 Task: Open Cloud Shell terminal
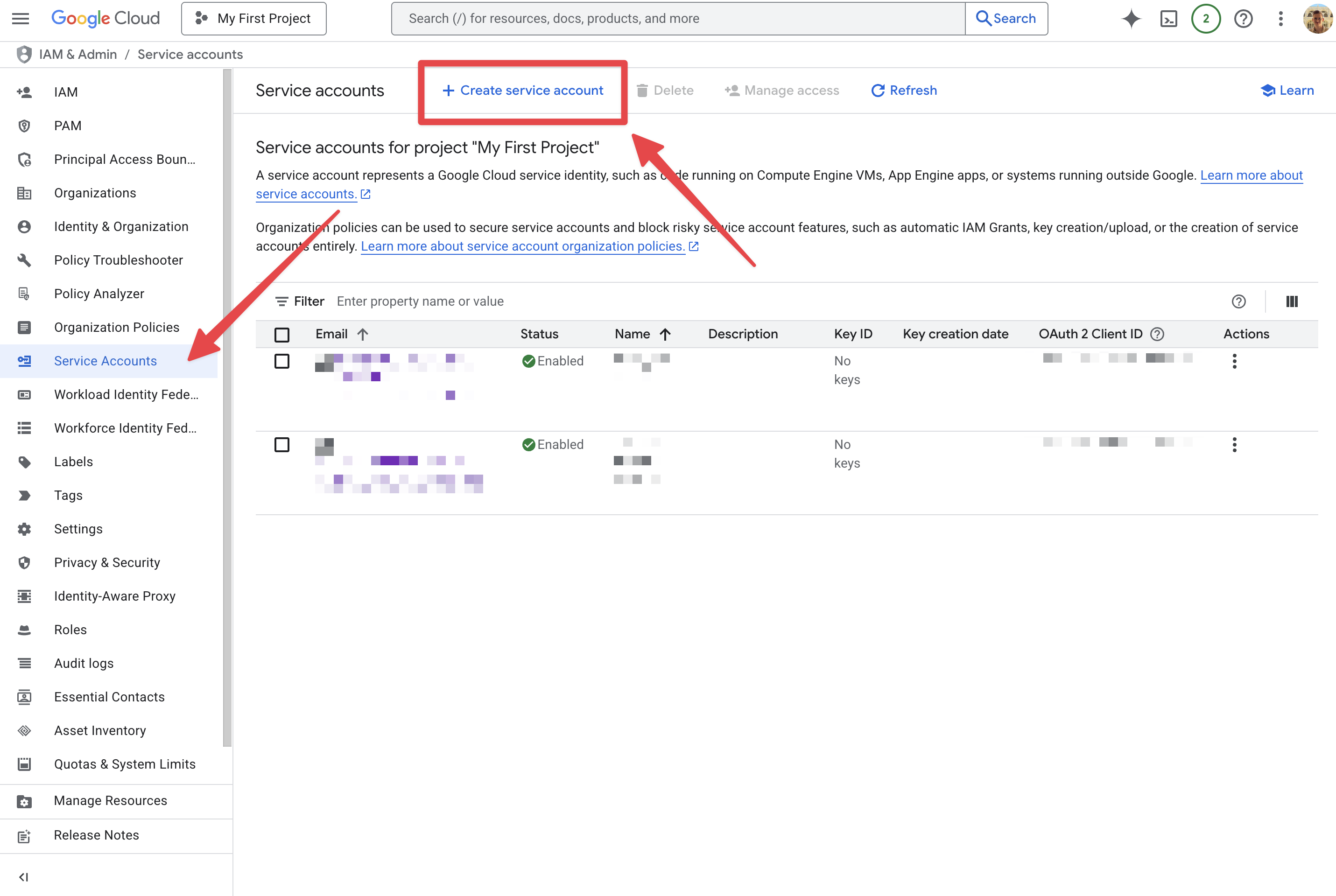coord(1169,18)
